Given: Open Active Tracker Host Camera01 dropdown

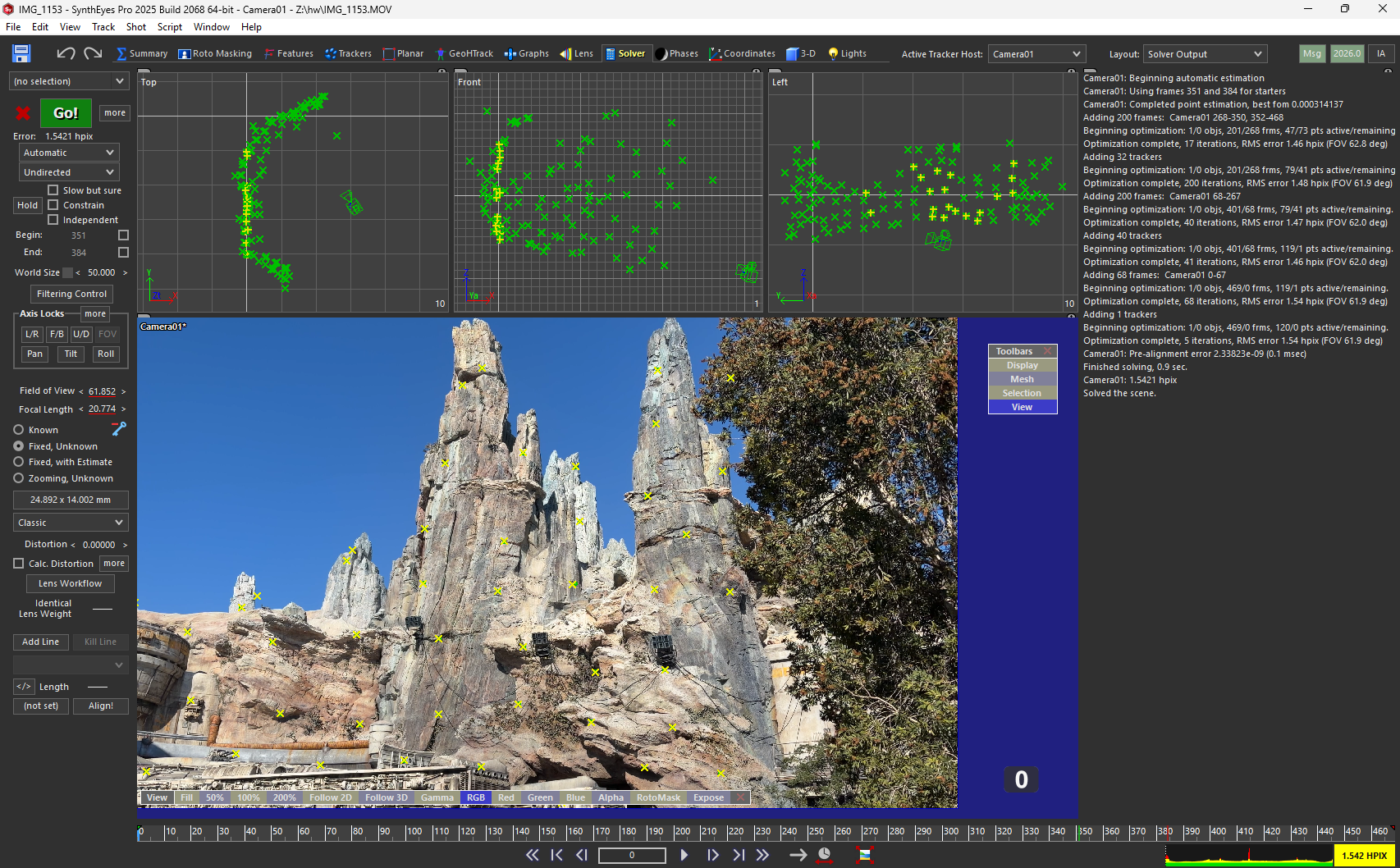Looking at the screenshot, I should [1036, 54].
